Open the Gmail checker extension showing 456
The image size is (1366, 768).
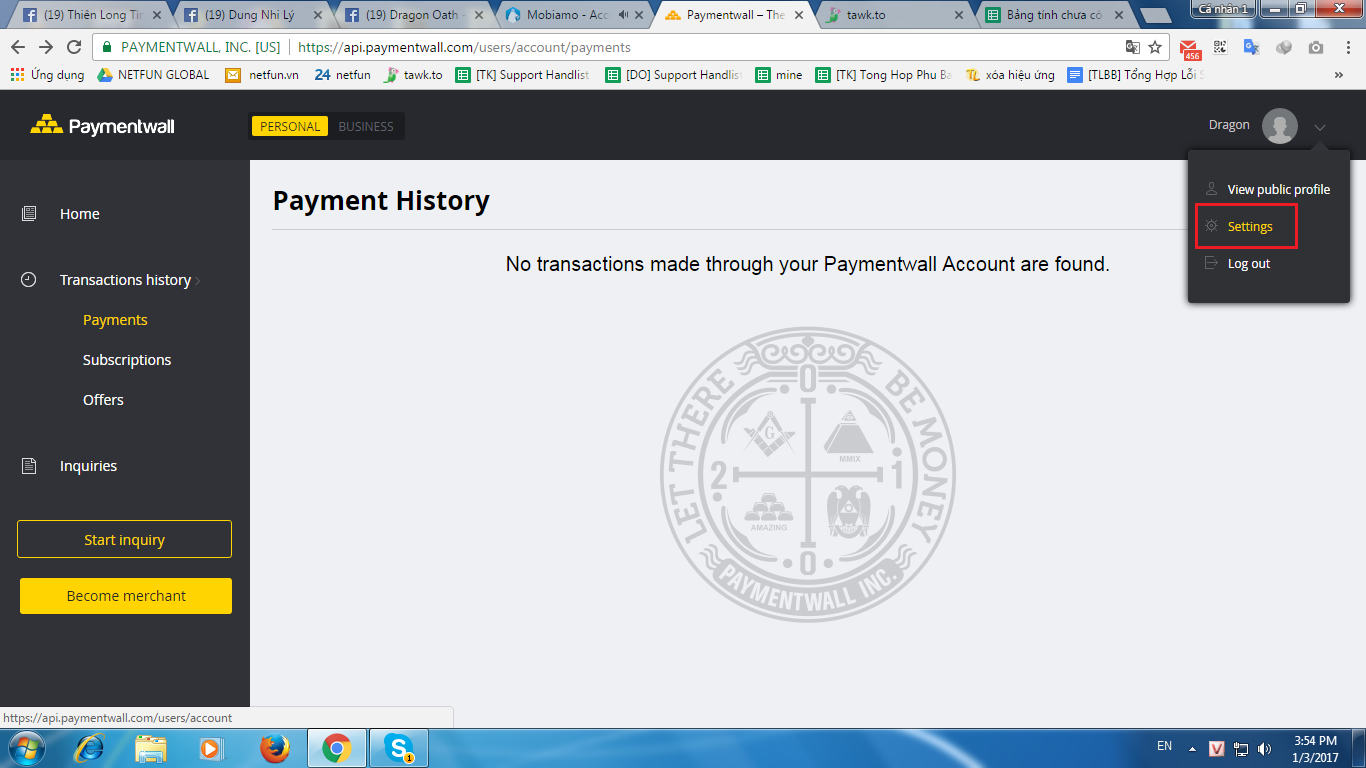[x=1190, y=49]
